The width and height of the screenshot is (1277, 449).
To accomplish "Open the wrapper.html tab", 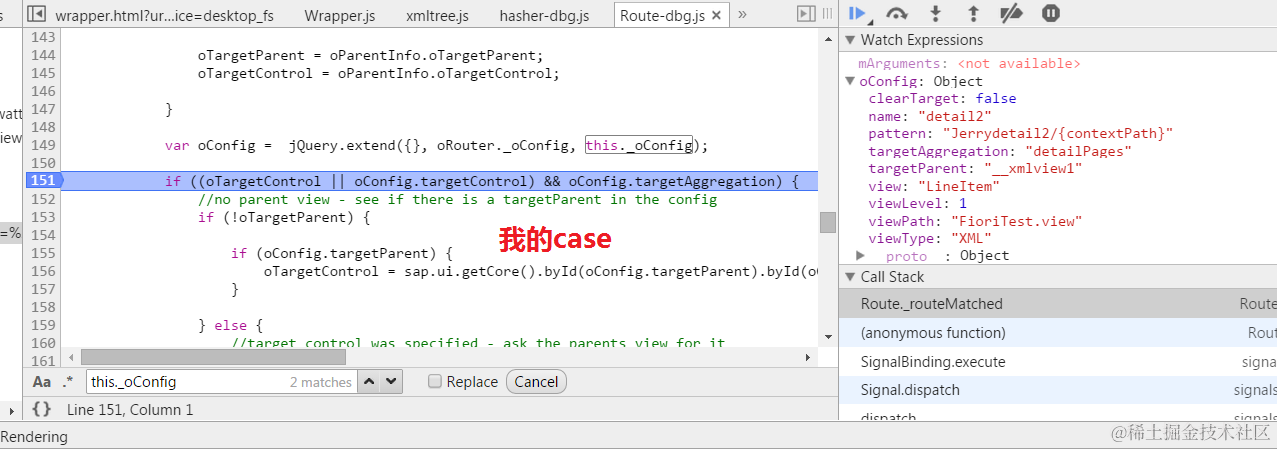I will click(165, 15).
